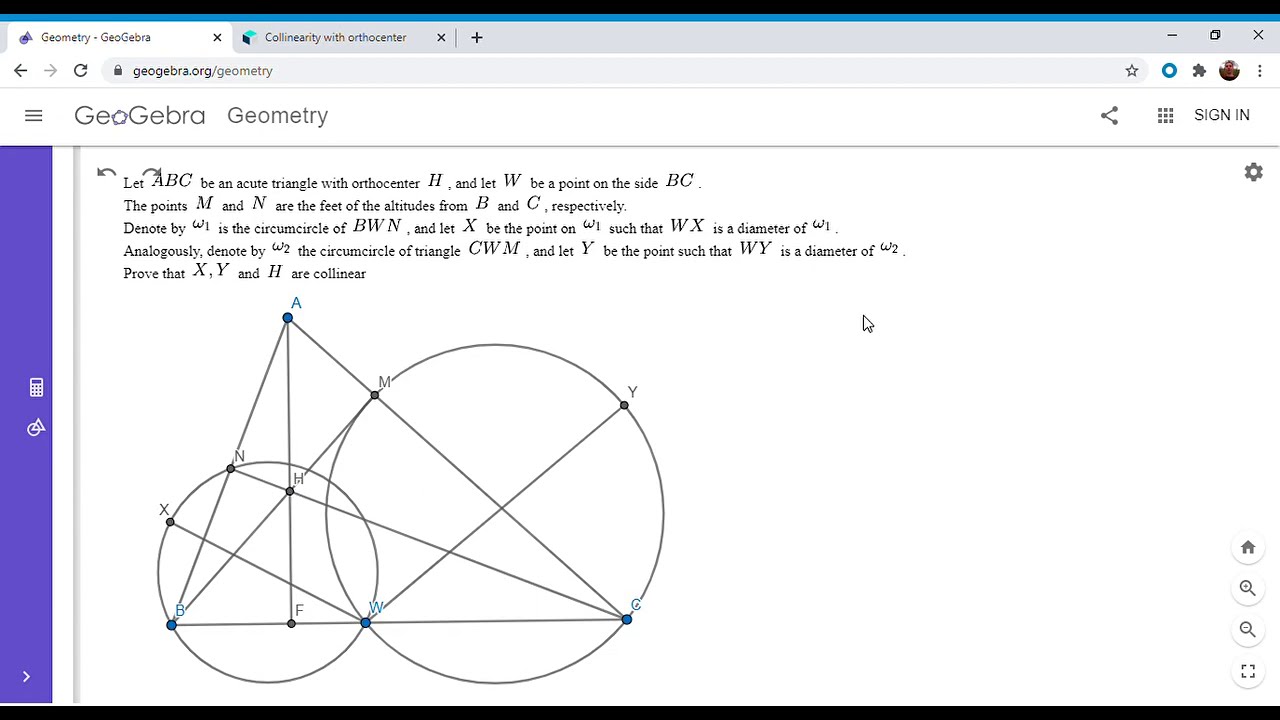
Task: Toggle fullscreen mode
Action: coord(1248,671)
